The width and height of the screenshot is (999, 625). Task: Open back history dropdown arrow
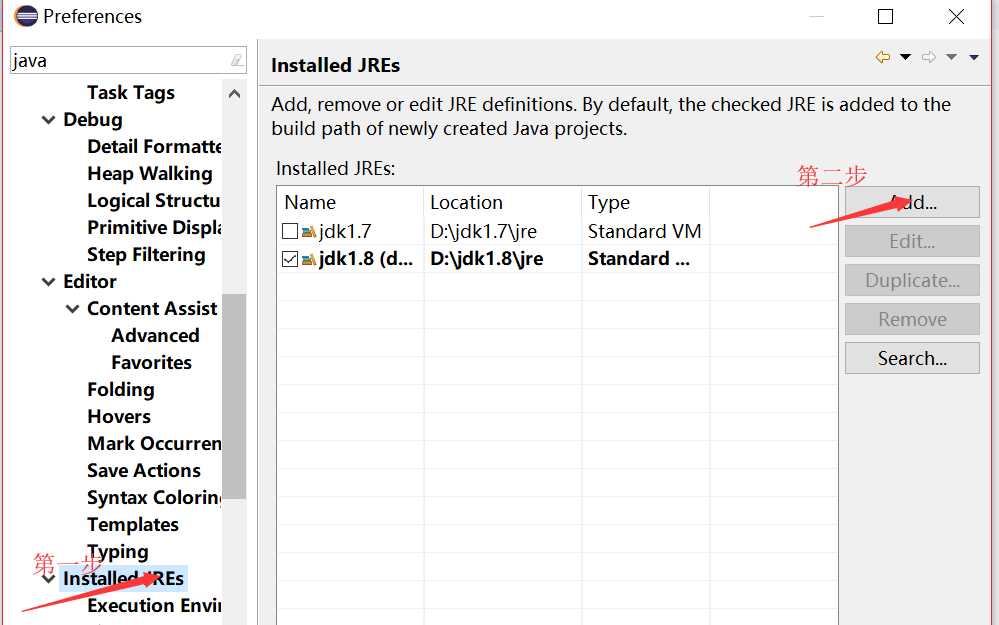coord(905,57)
